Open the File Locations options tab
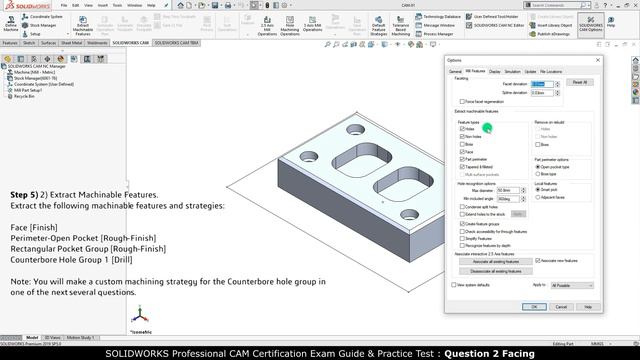Viewport: 640px width, 360px height. coord(551,71)
